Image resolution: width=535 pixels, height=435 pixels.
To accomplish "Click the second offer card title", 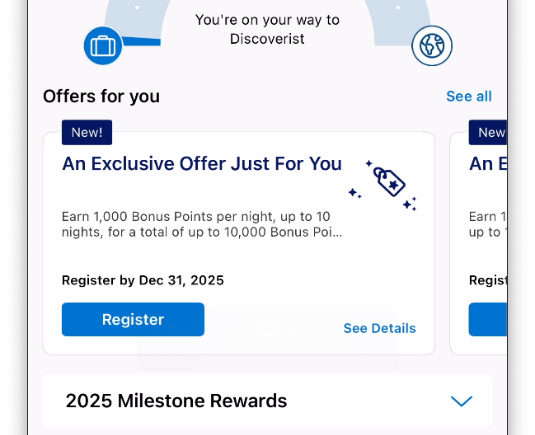I will [x=488, y=164].
